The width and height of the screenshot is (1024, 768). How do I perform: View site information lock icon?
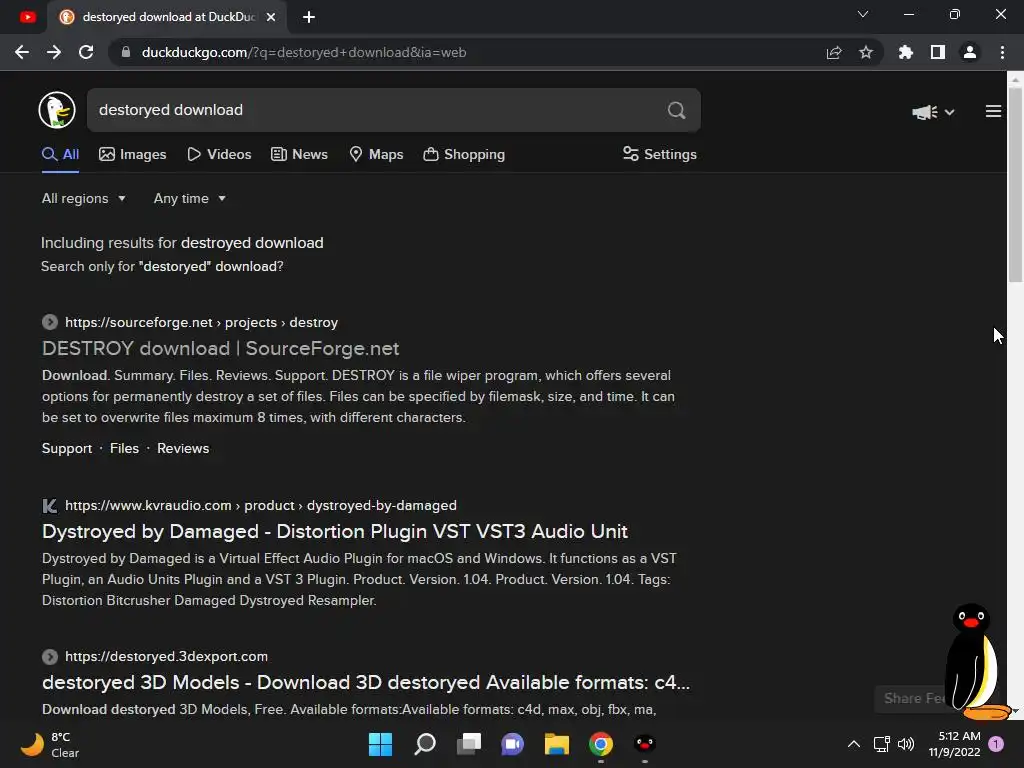pos(126,52)
